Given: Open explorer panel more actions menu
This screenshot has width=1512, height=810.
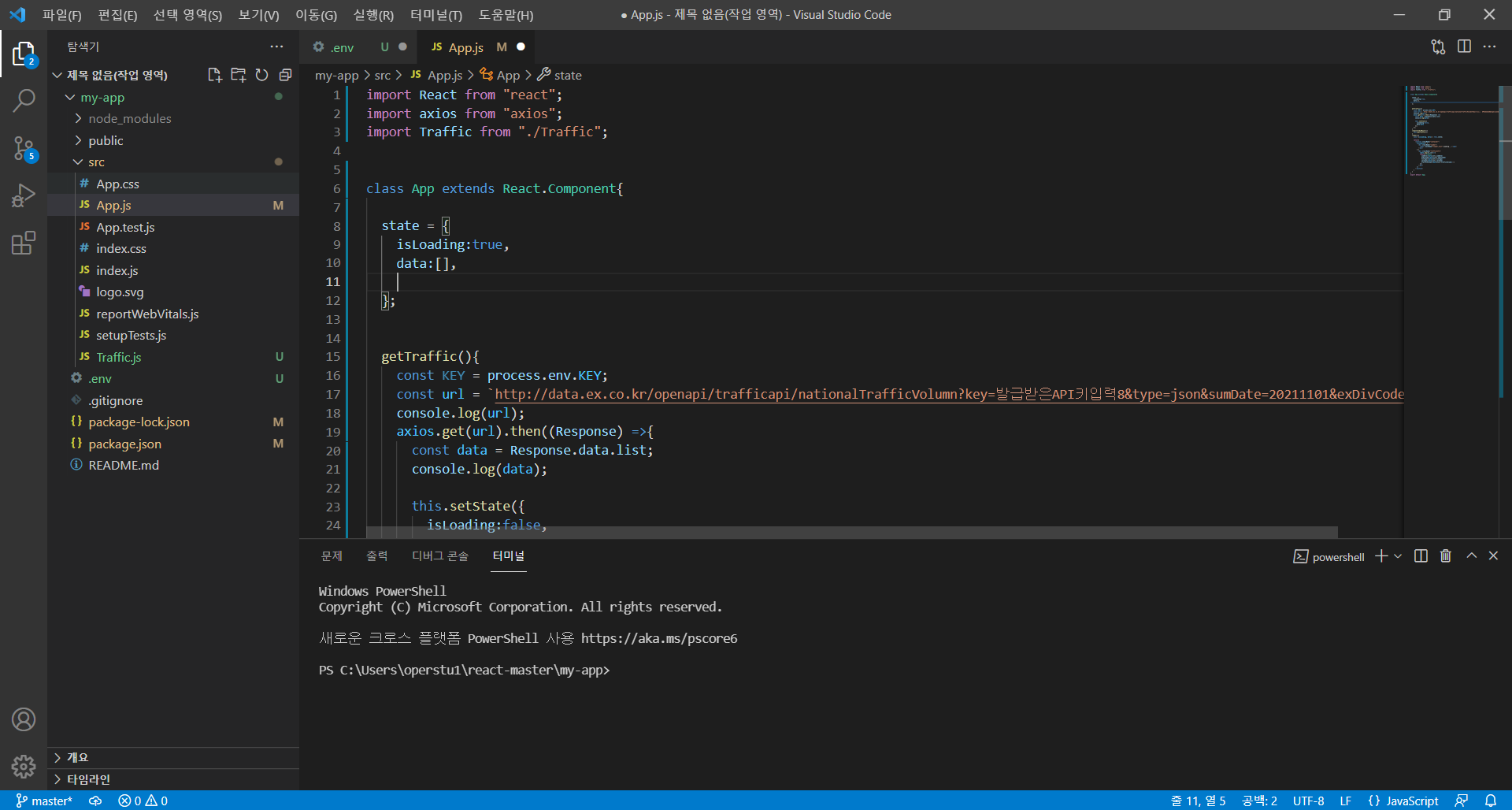Looking at the screenshot, I should pyautogui.click(x=276, y=46).
